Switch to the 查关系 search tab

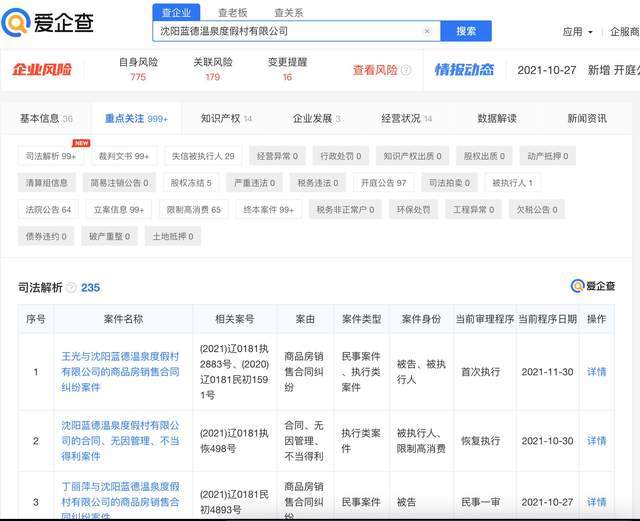click(289, 13)
